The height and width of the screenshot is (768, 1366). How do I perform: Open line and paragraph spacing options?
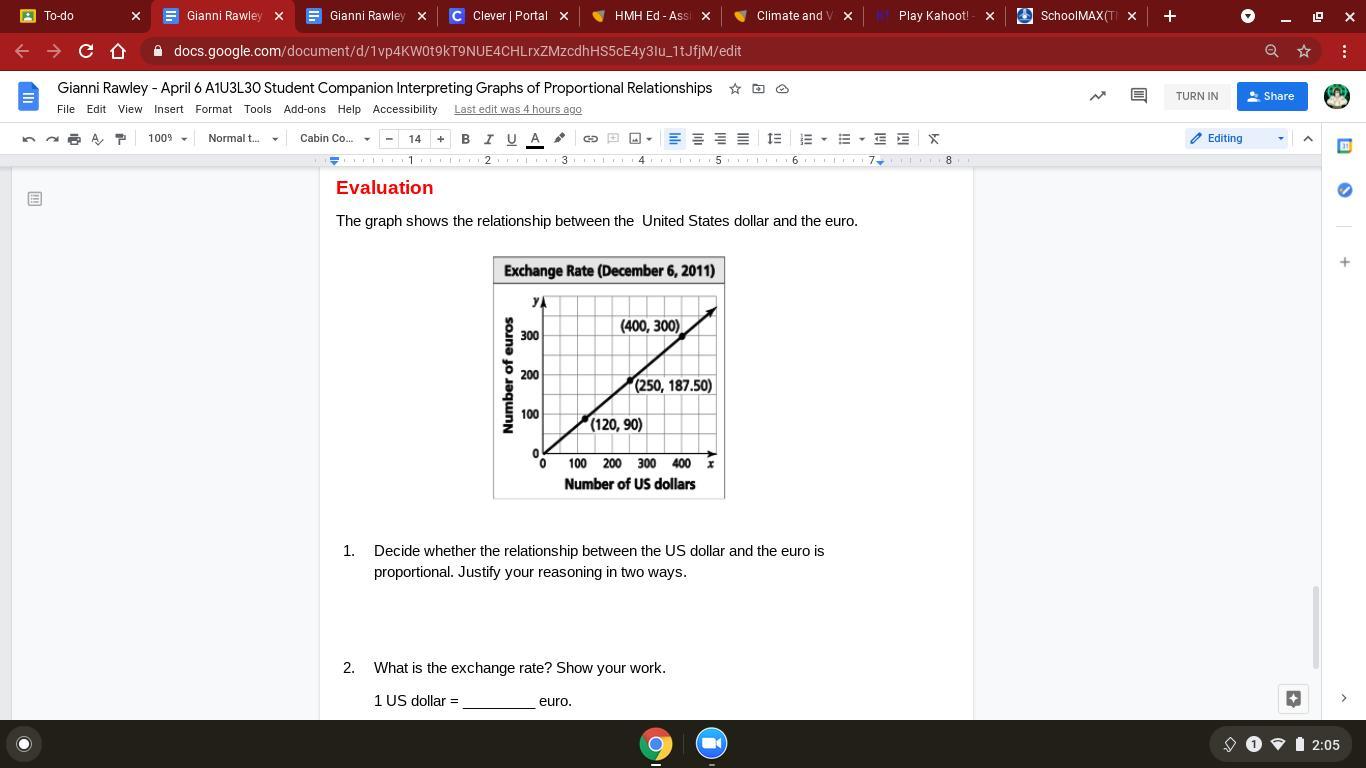click(x=774, y=139)
